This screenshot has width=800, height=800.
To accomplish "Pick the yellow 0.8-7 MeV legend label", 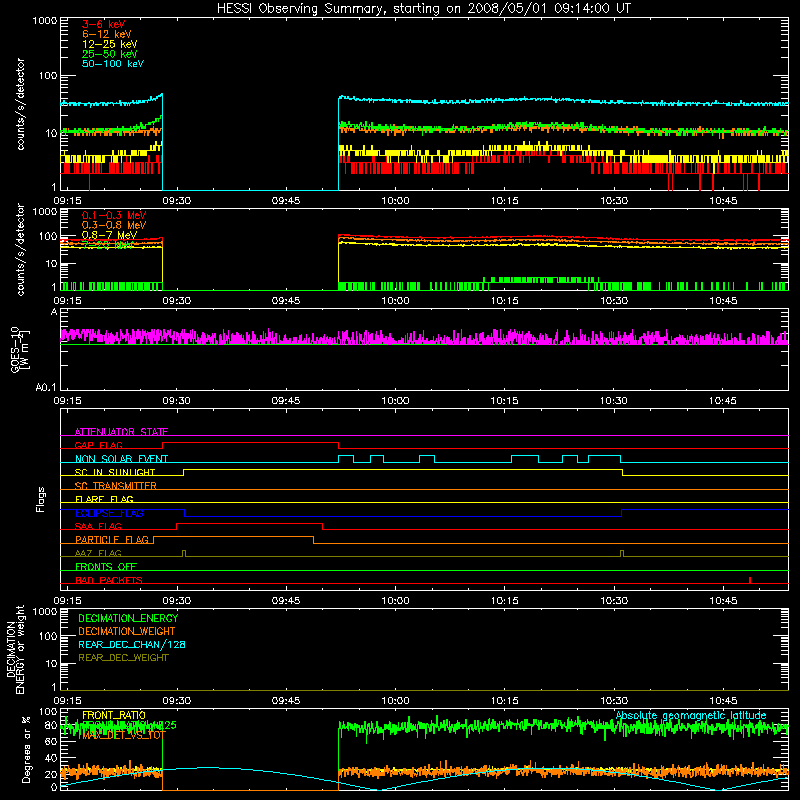I will (109, 235).
